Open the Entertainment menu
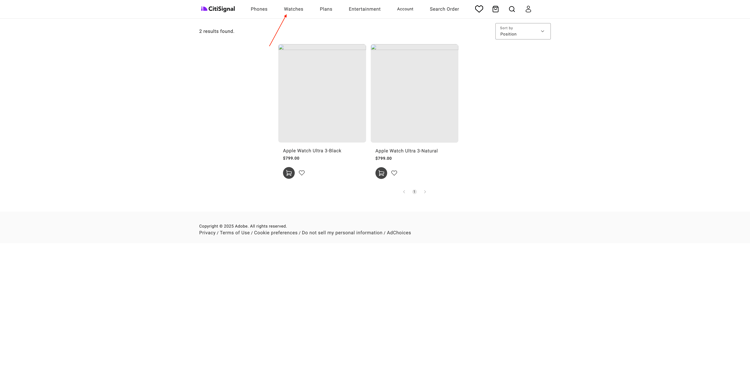 [364, 9]
